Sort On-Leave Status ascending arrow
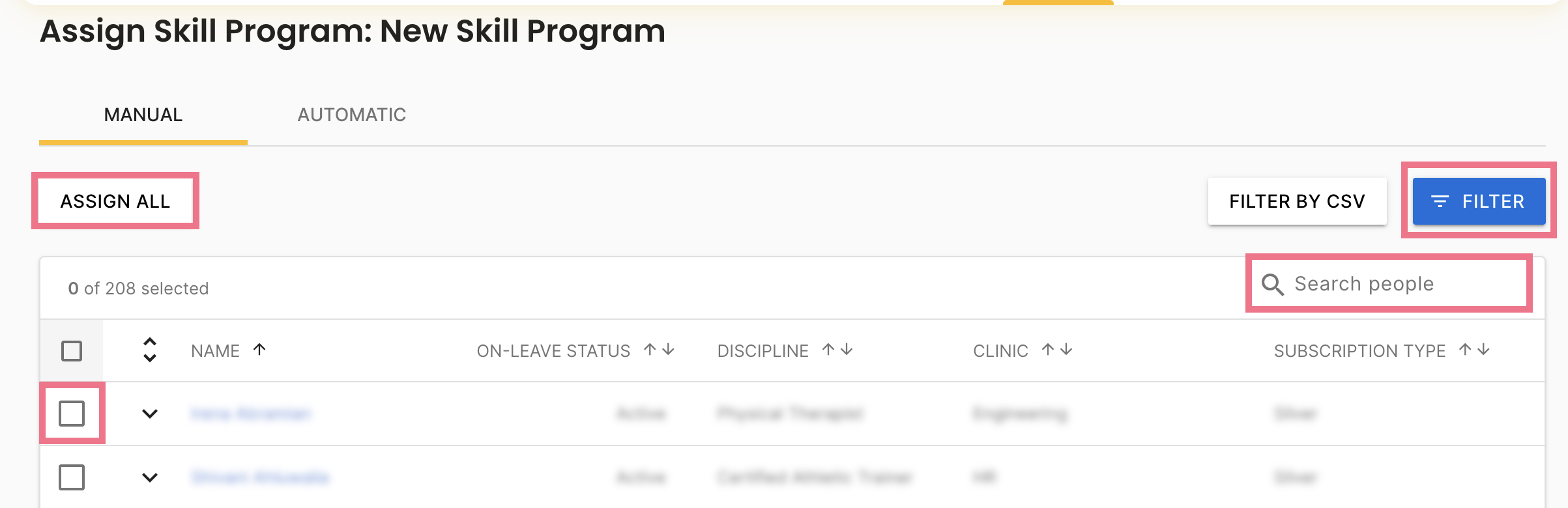Viewport: 1568px width, 508px height. tap(650, 350)
